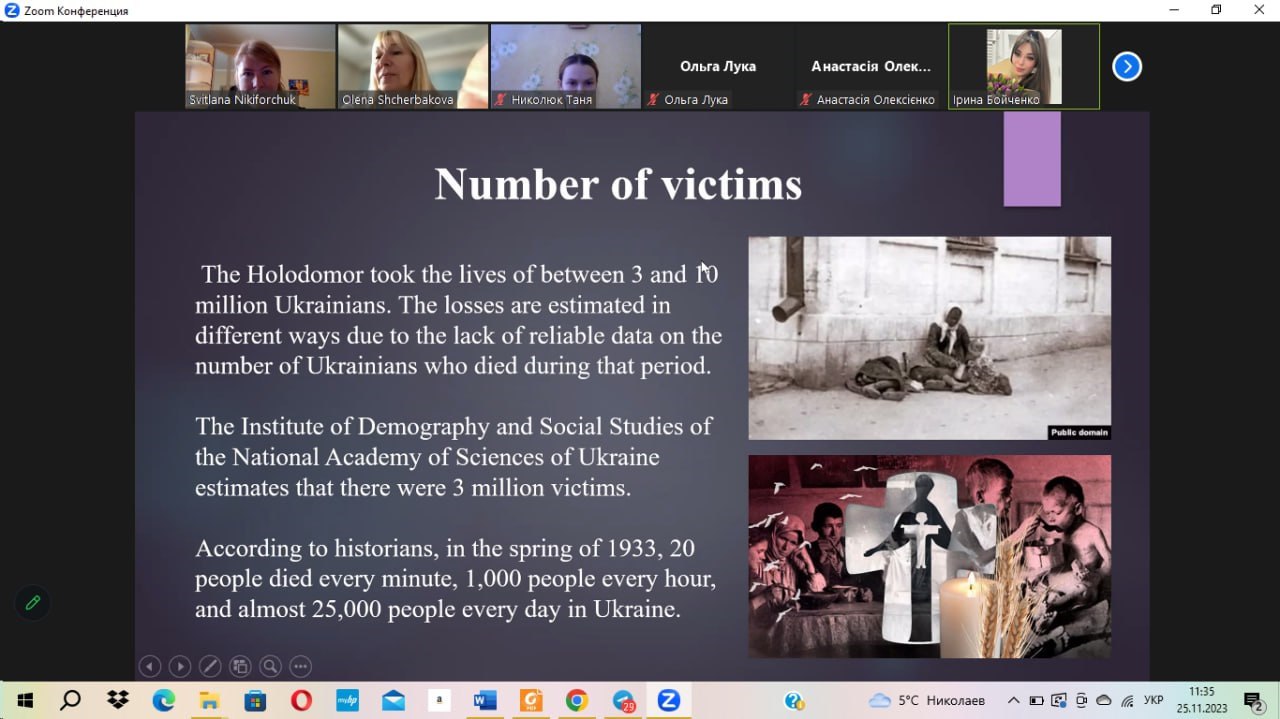The width and height of the screenshot is (1280, 719).
Task: Open Wi-Fi network tray icon
Action: pos(1127,701)
